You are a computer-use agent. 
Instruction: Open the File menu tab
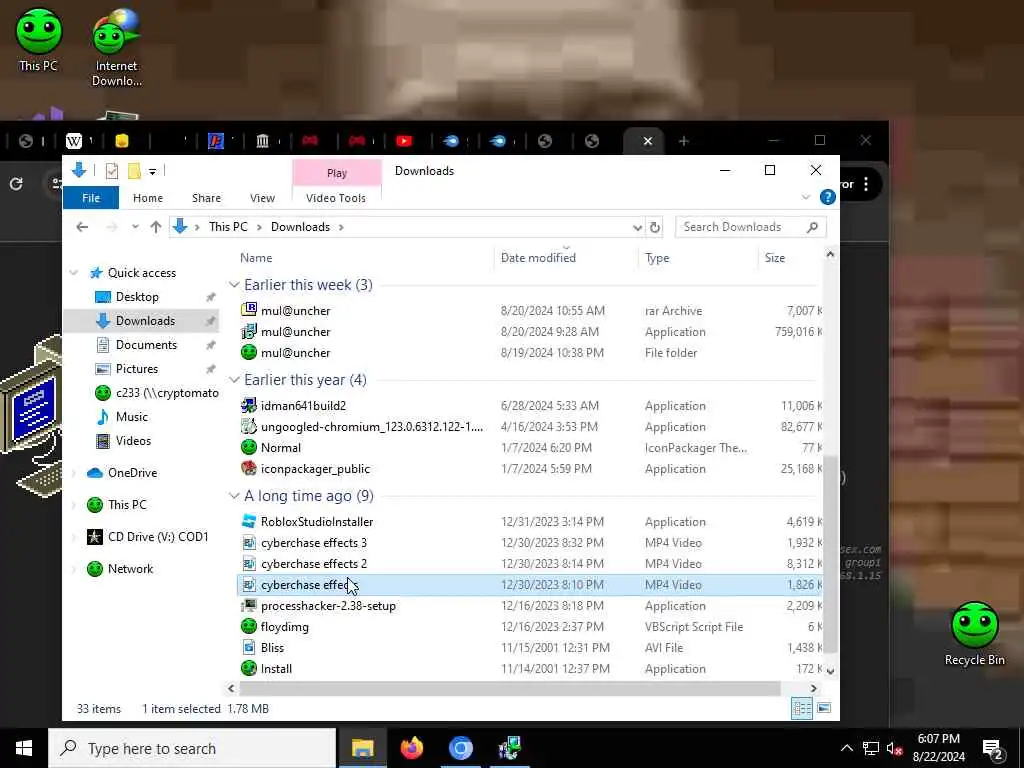pos(91,198)
